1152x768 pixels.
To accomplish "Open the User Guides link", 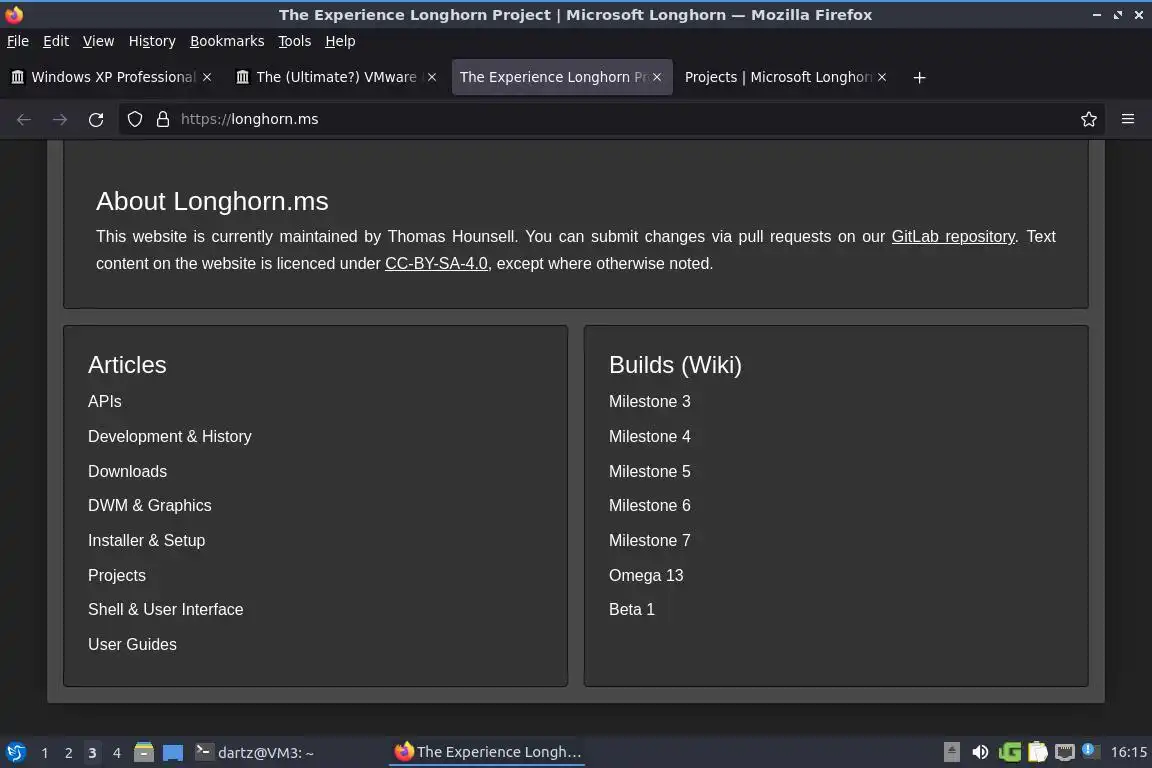I will pos(132,645).
